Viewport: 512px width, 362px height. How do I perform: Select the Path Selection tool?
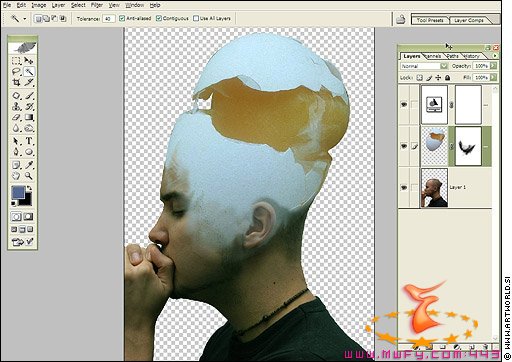click(x=16, y=141)
